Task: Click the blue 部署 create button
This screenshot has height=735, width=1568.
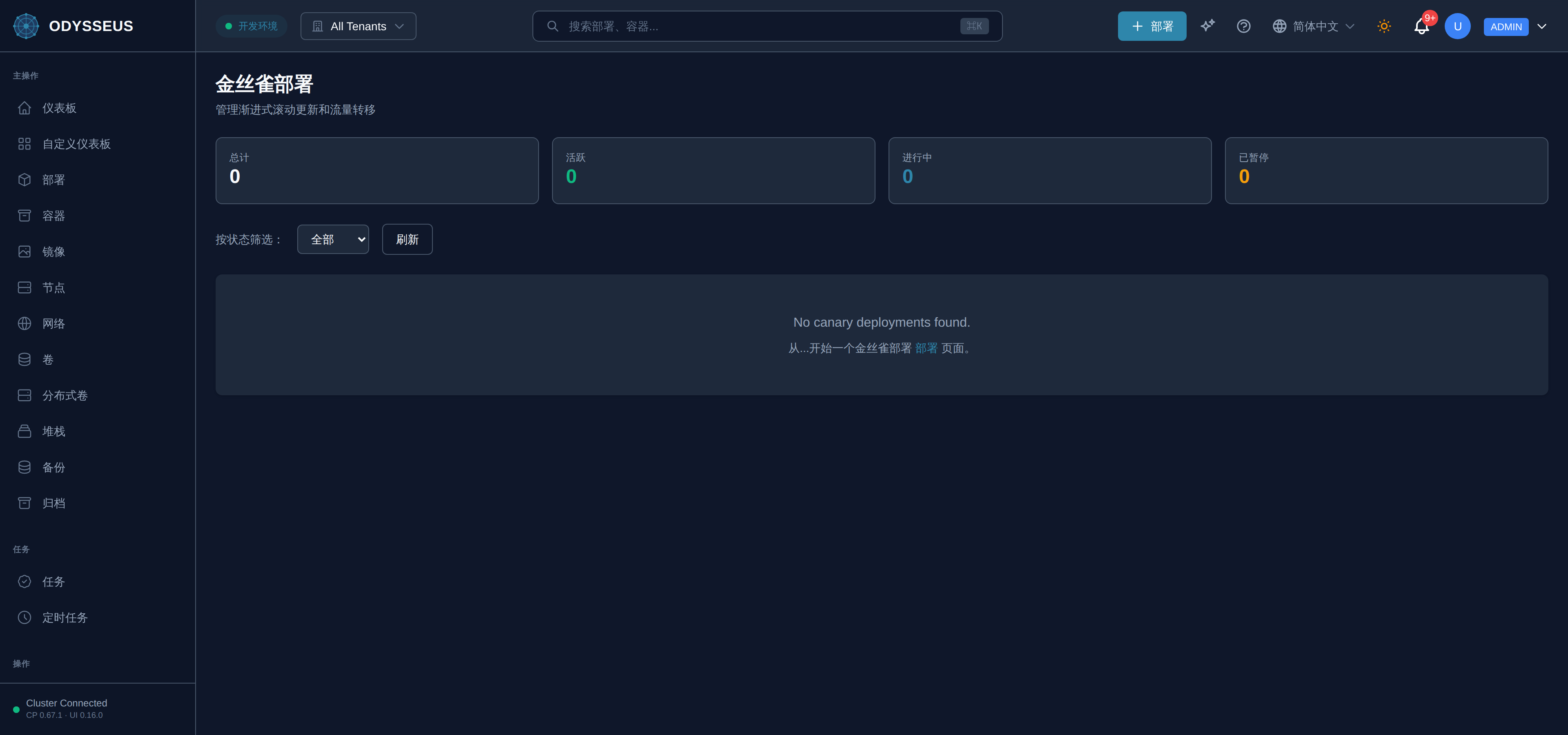Action: point(1151,26)
